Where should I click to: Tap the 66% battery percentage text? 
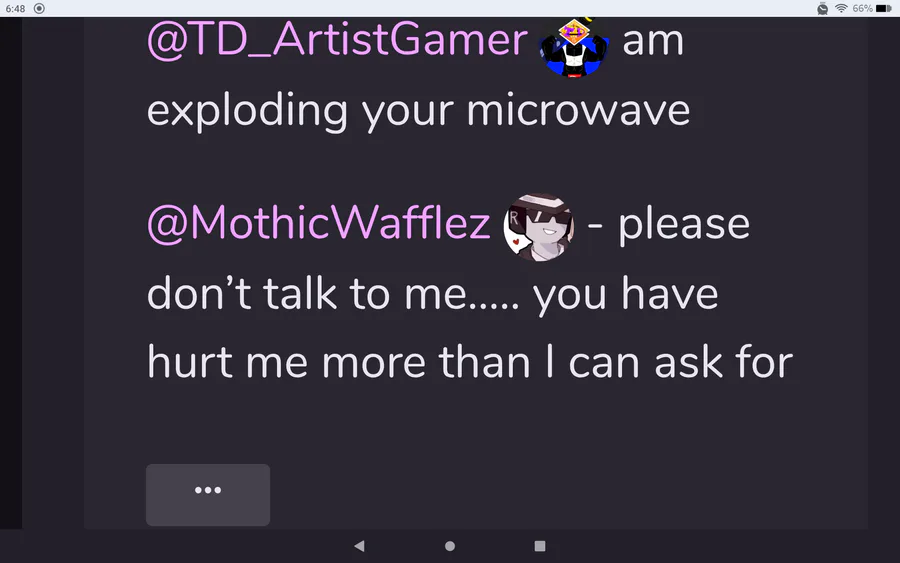tap(862, 8)
